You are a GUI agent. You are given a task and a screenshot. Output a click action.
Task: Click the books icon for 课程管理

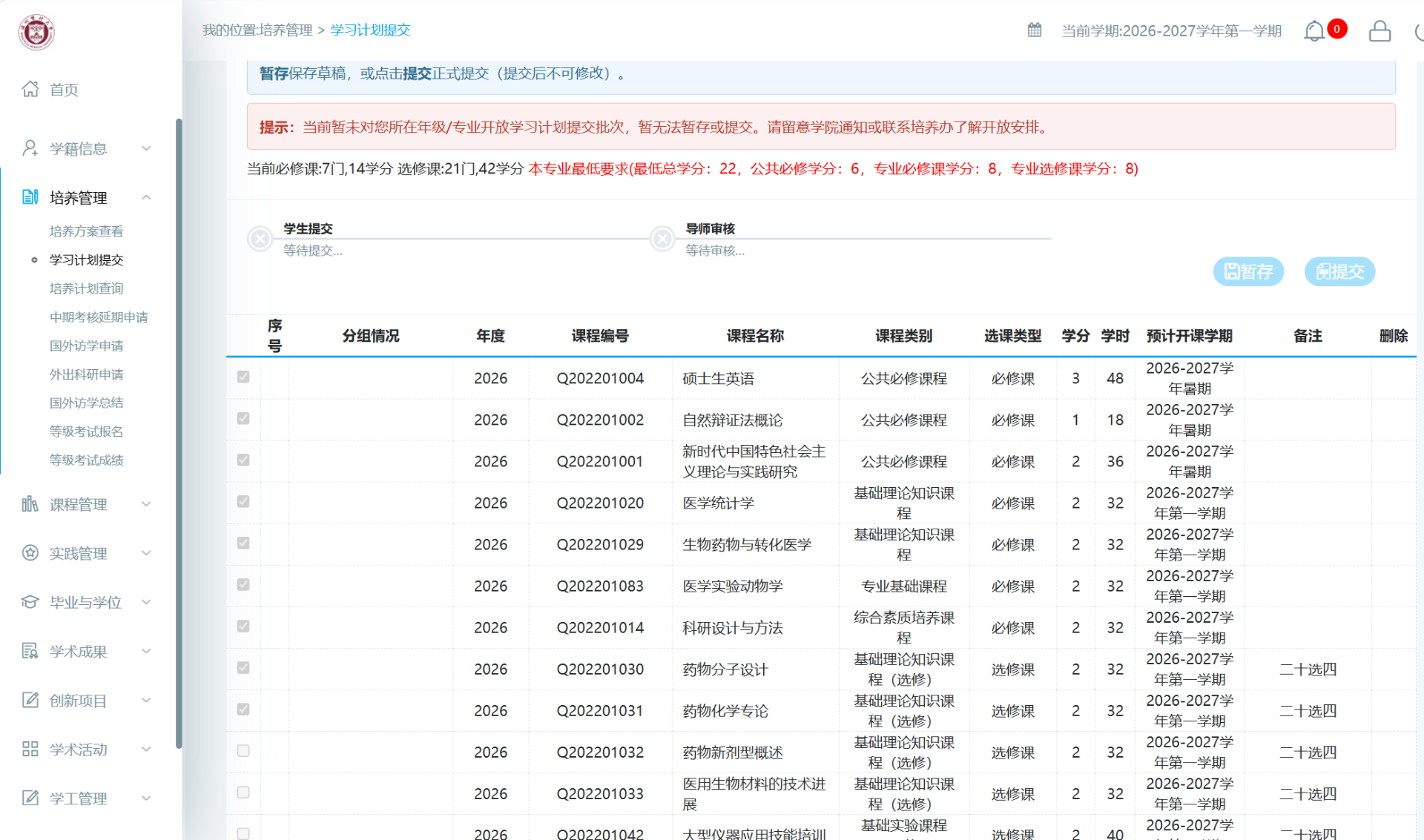30,504
